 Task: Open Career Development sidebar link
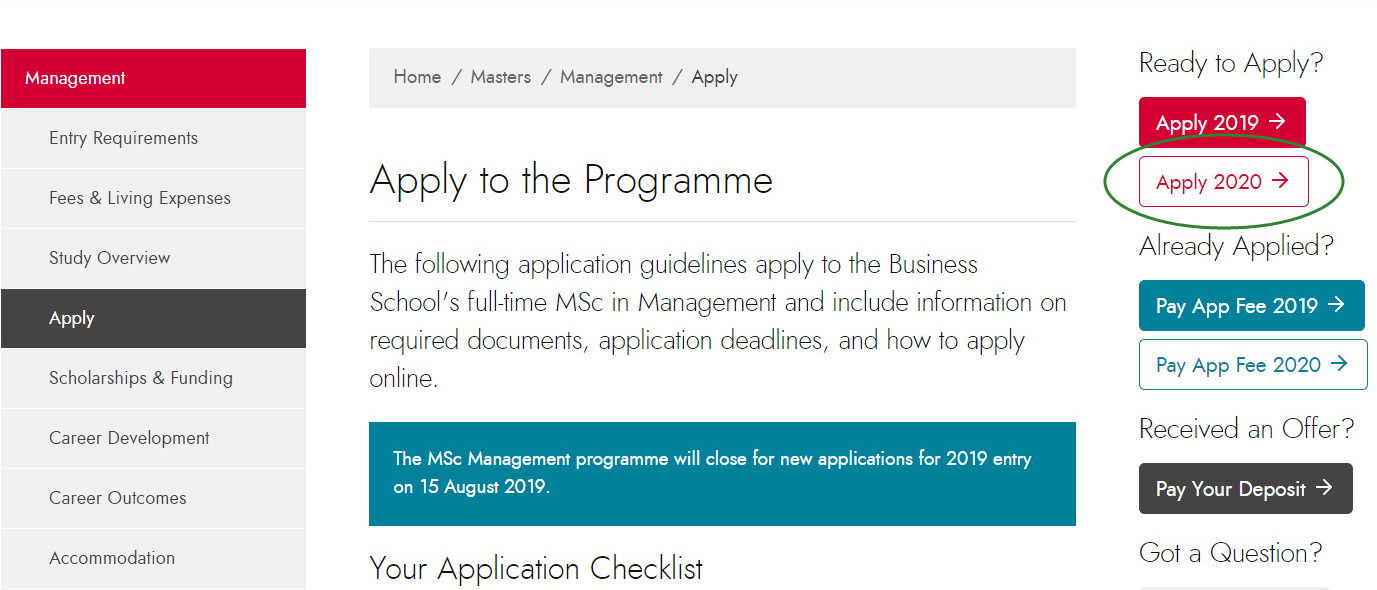[x=153, y=438]
